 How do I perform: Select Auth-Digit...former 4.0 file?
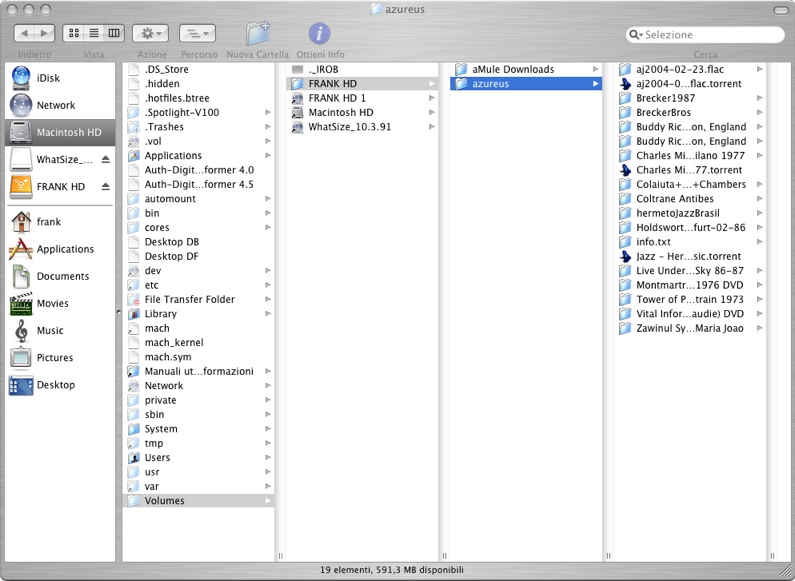198,170
